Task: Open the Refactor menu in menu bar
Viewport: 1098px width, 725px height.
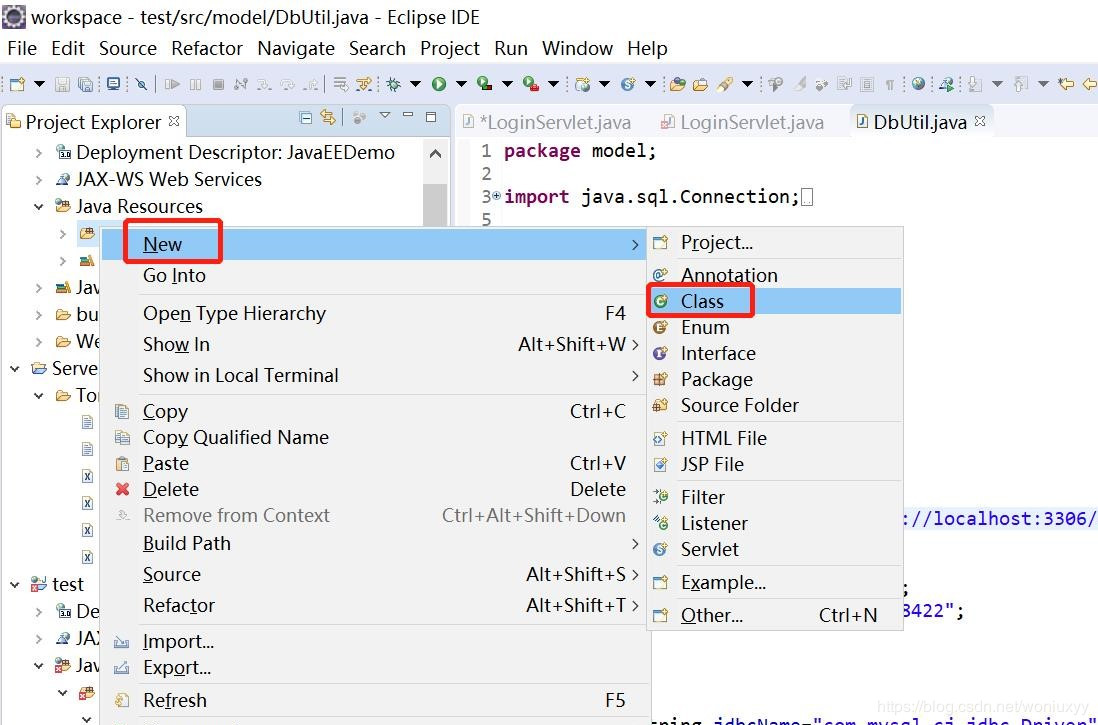Action: [207, 48]
